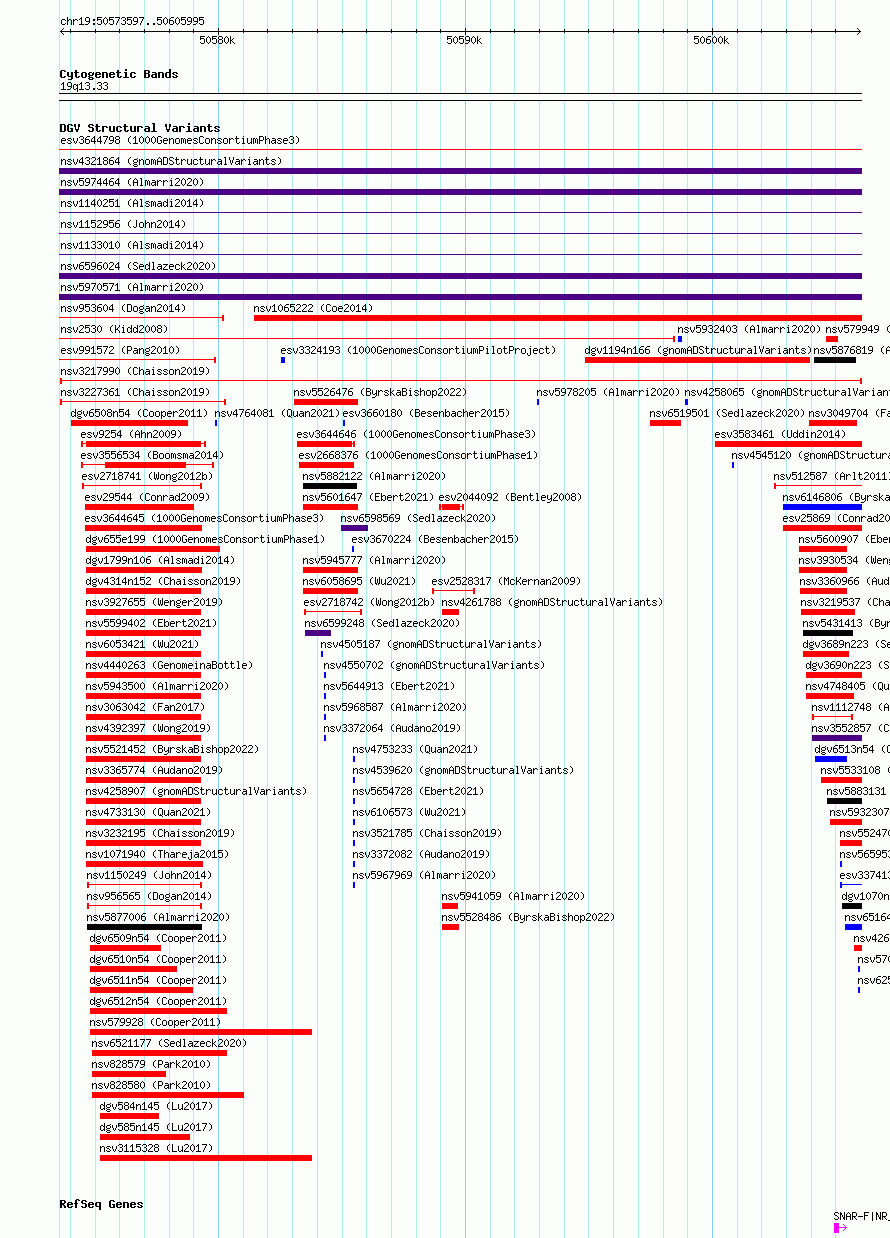Select variant nsv5932403 (Almarri2020)
The image size is (890, 1238).
749,329
